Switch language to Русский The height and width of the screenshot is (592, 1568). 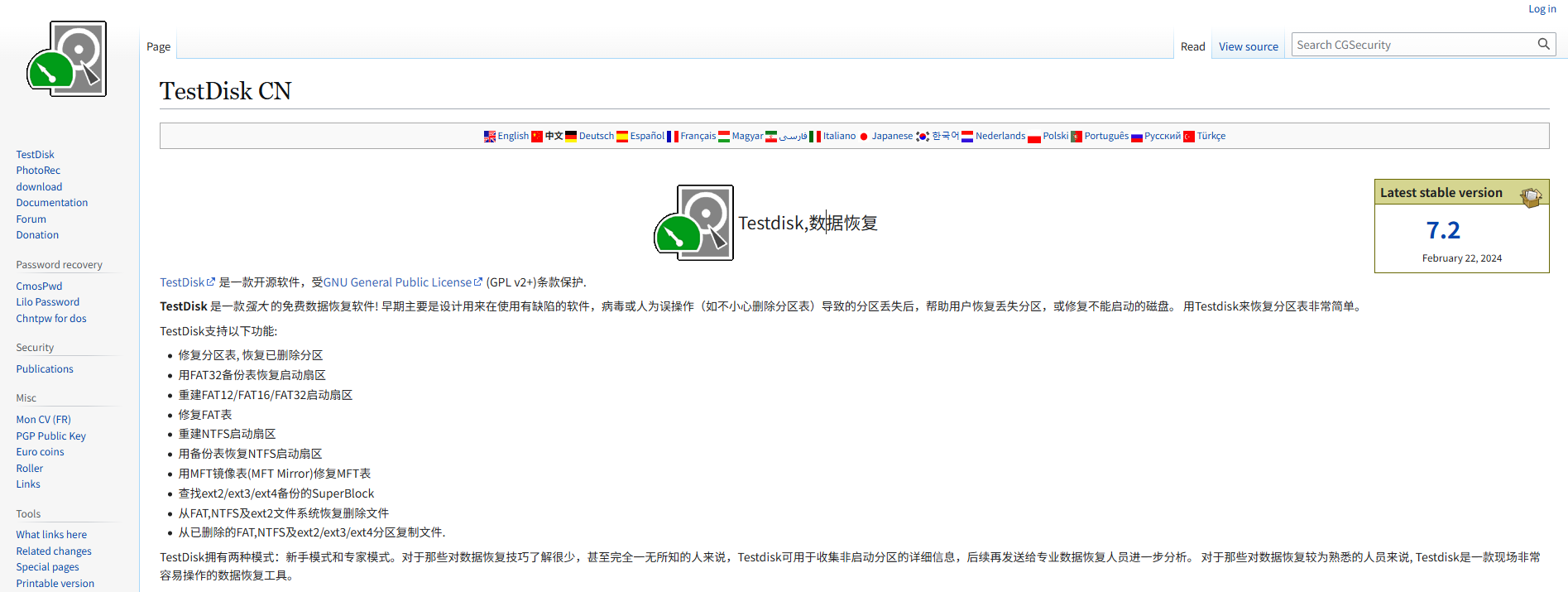(x=1163, y=136)
